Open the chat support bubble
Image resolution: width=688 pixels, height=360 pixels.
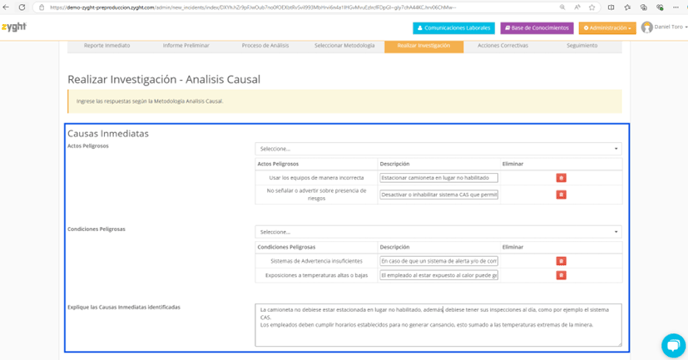point(674,346)
